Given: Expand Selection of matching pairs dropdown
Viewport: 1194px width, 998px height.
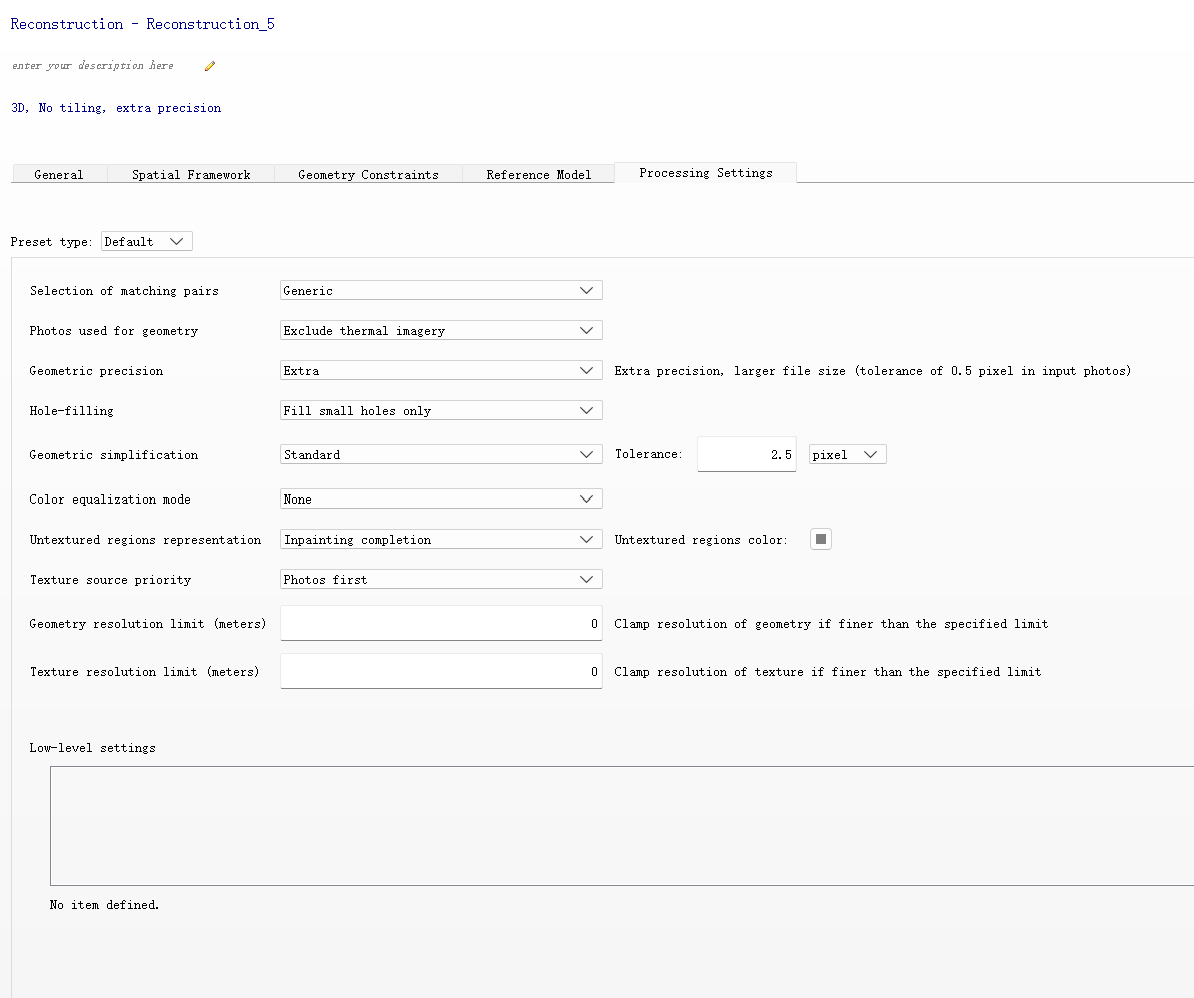Looking at the screenshot, I should [x=441, y=290].
